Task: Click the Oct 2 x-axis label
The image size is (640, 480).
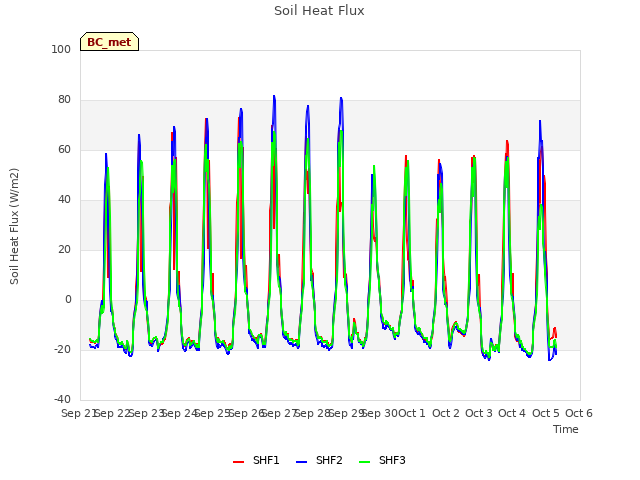Action: (446, 413)
